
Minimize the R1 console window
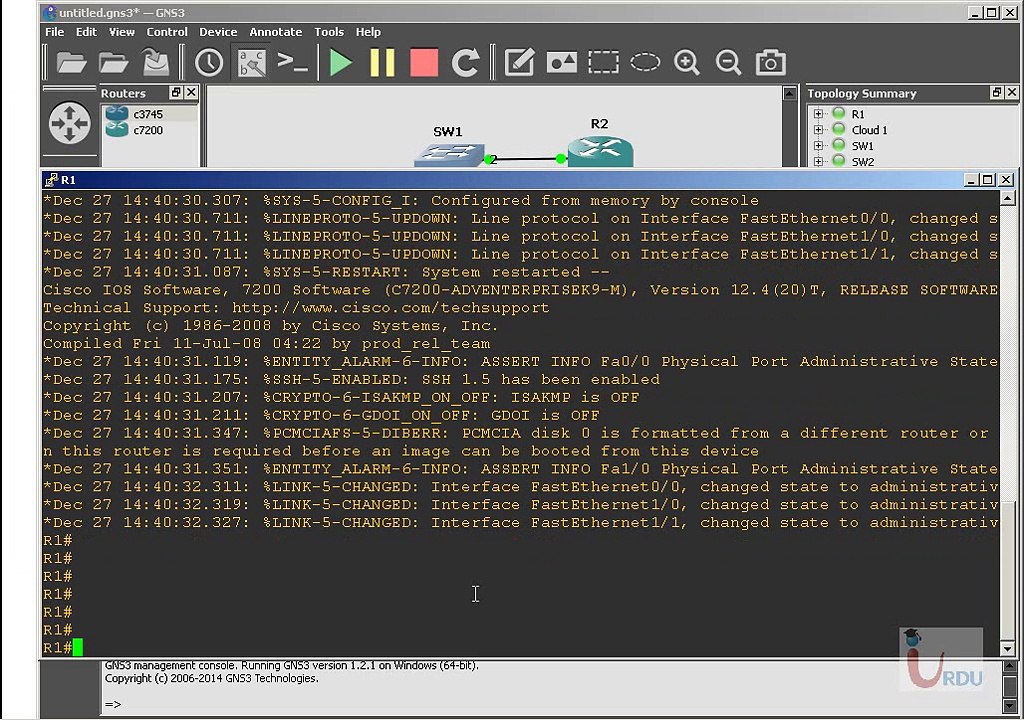[x=971, y=180]
